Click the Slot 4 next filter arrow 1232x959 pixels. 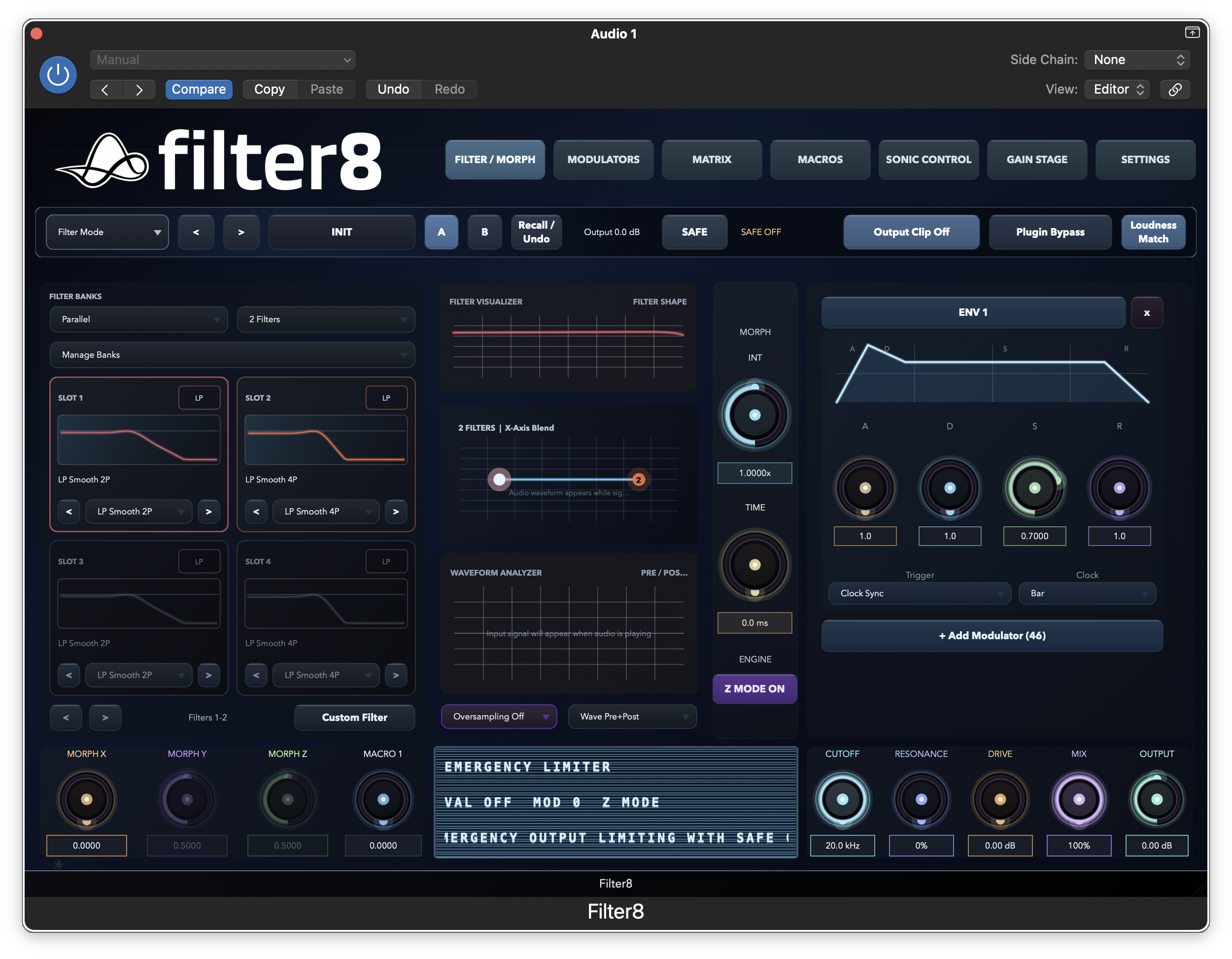tap(396, 675)
